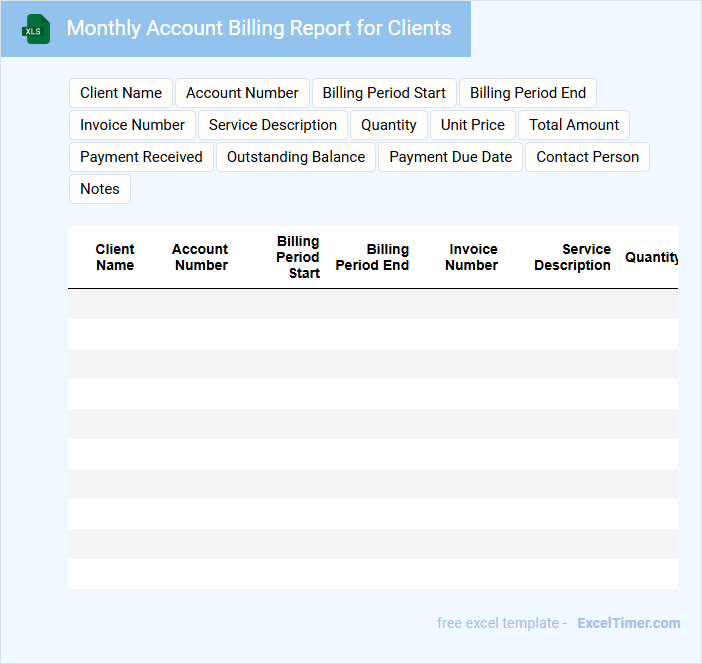Click the Invoice Number tag
Image resolution: width=702 pixels, height=664 pixels.
pyautogui.click(x=132, y=125)
